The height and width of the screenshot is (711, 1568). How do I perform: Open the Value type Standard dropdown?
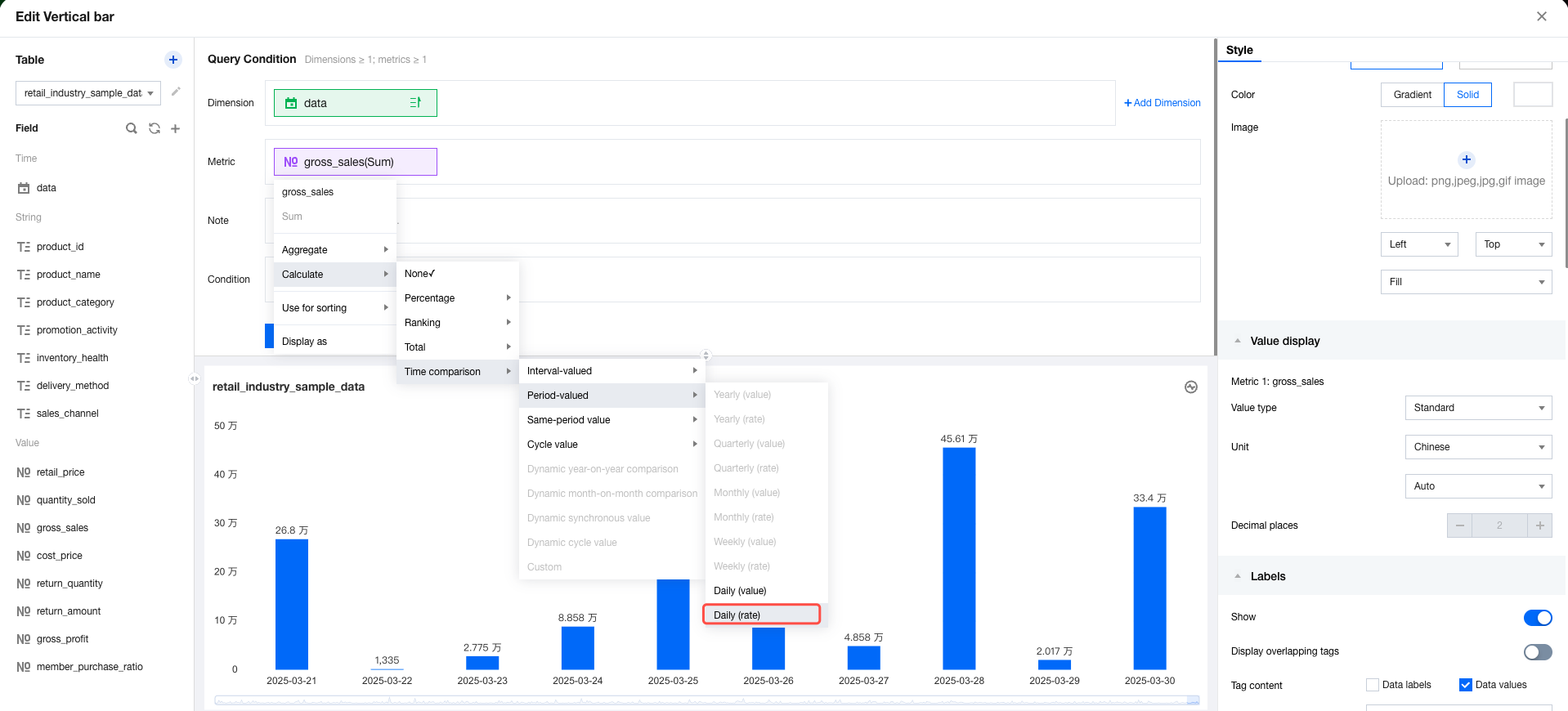coord(1477,408)
